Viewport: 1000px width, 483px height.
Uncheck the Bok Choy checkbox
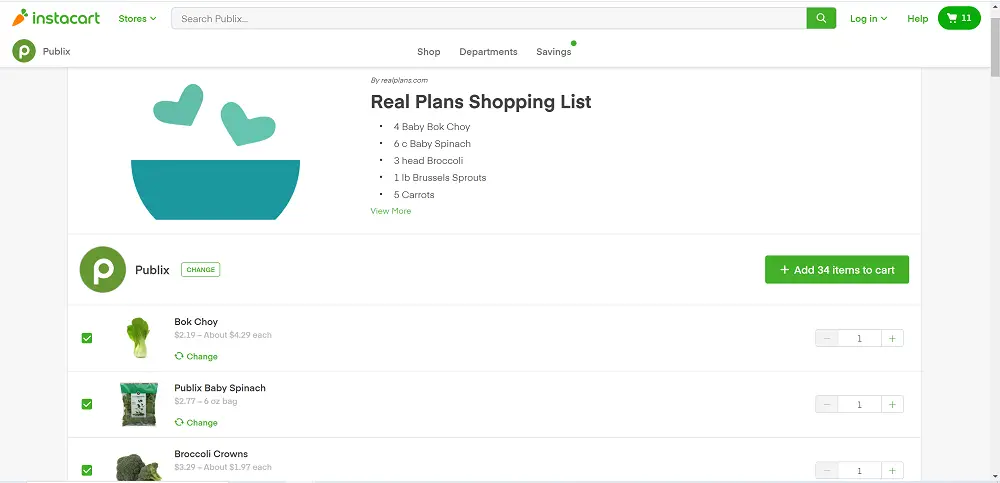(x=87, y=338)
